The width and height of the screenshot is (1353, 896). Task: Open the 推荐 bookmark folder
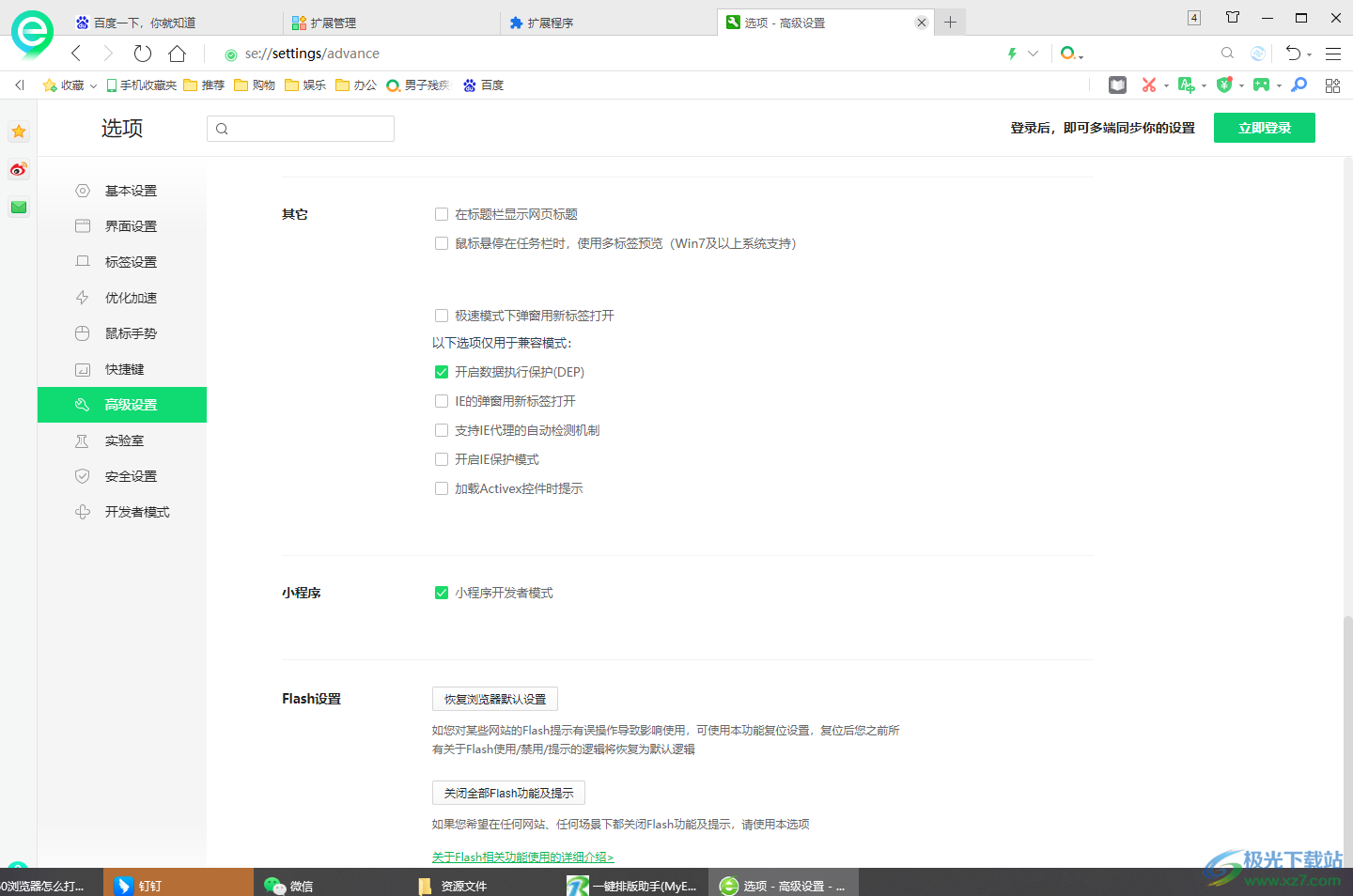point(204,85)
